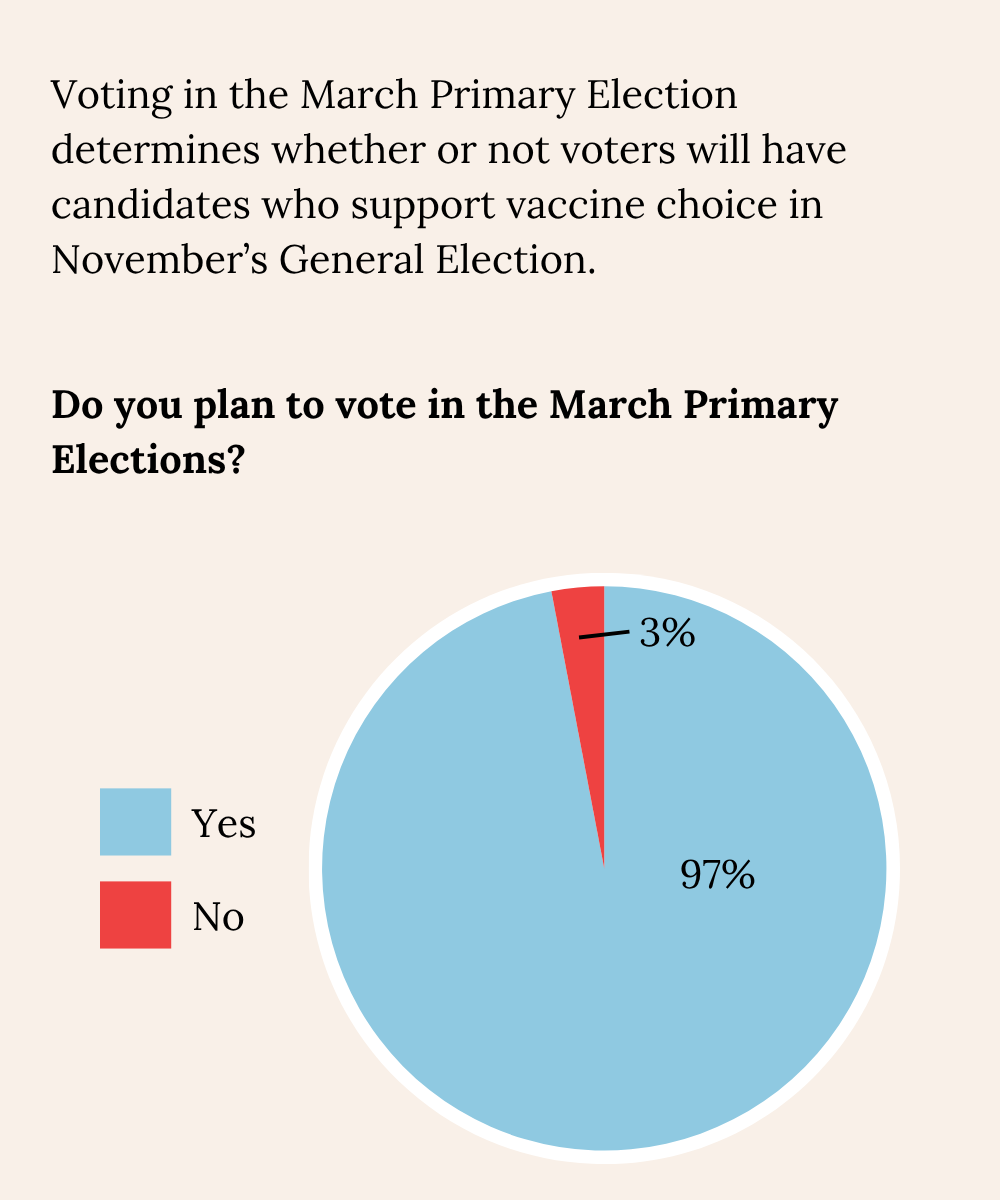Viewport: 1000px width, 1200px height.
Task: Click the 3% pie chart label
Action: (x=667, y=633)
